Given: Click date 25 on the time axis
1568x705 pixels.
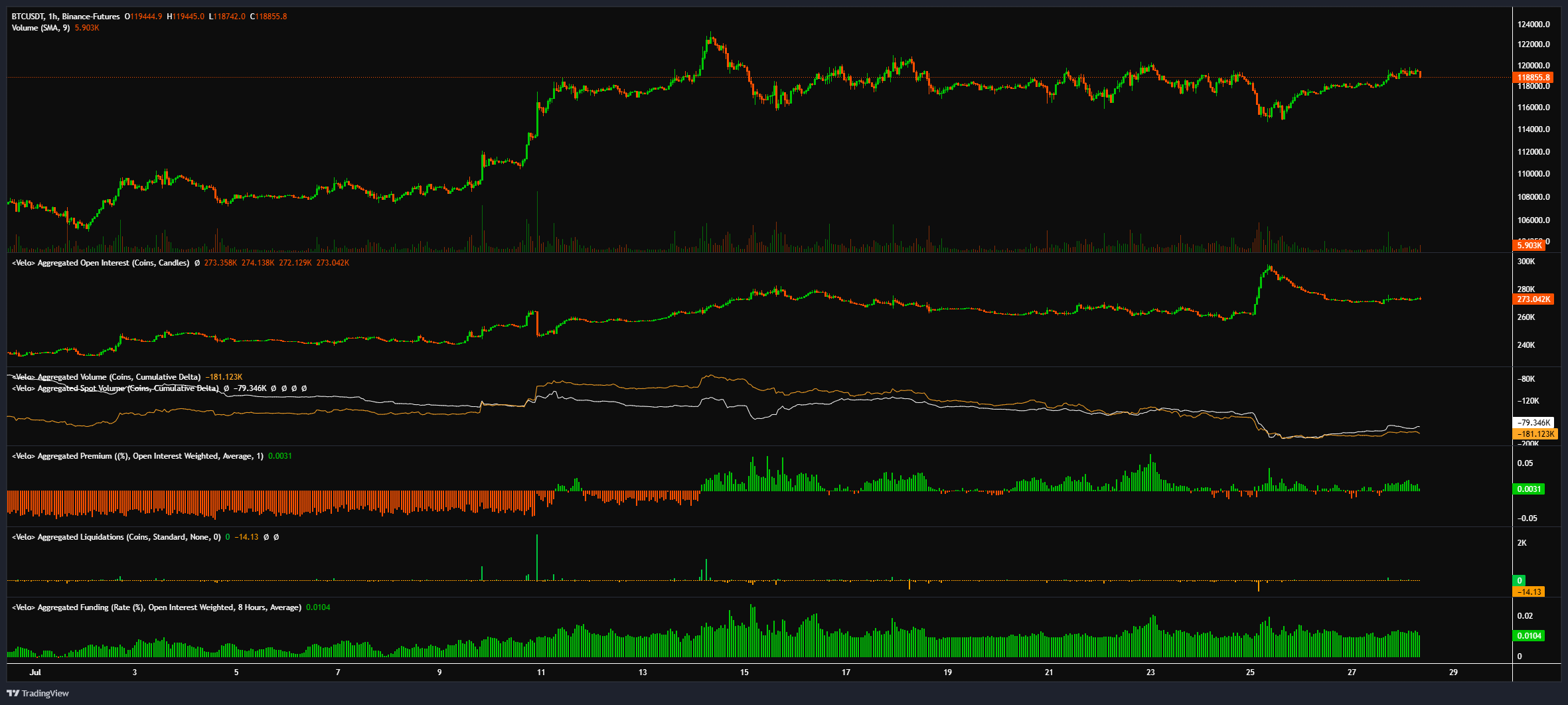Looking at the screenshot, I should click(x=1250, y=672).
